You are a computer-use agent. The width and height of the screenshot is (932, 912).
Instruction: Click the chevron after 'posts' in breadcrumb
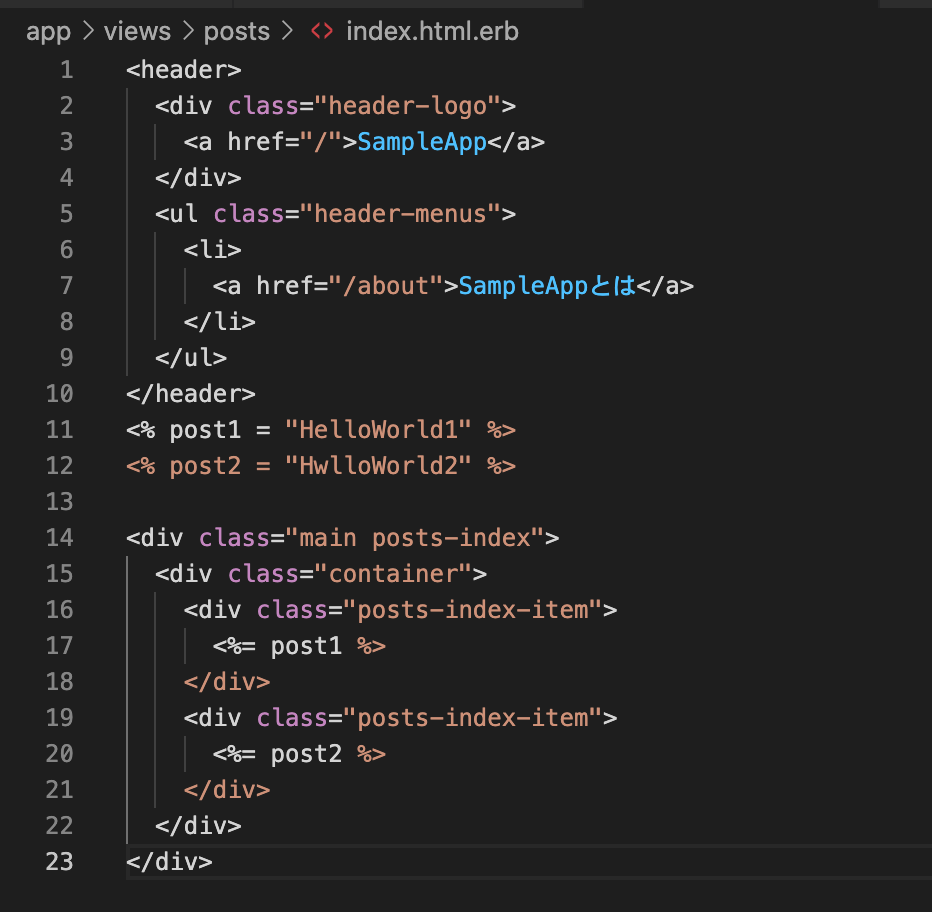(287, 31)
